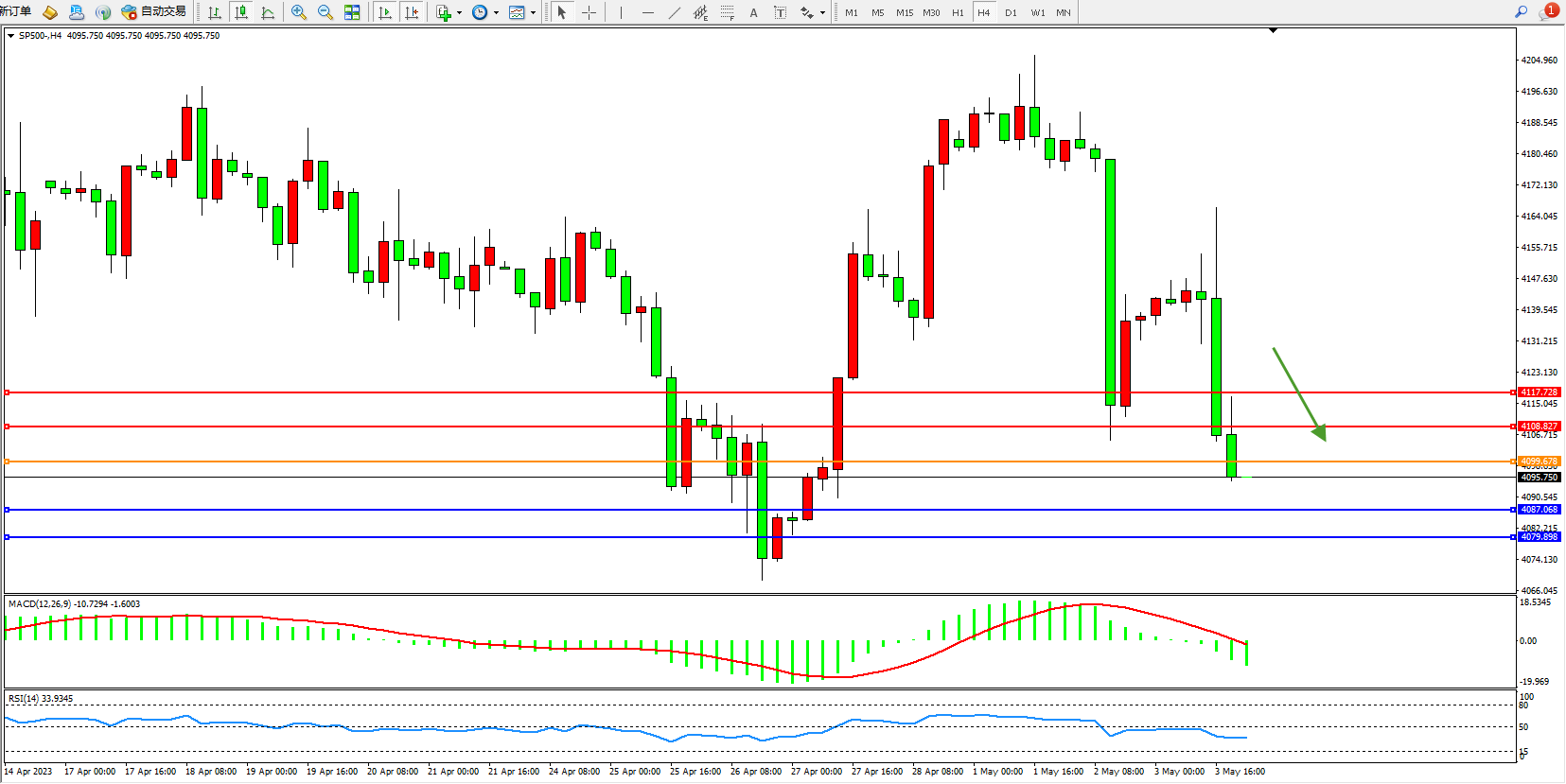This screenshot has height=784, width=1566.
Task: Open the chat notifications with red badge
Action: (1548, 12)
